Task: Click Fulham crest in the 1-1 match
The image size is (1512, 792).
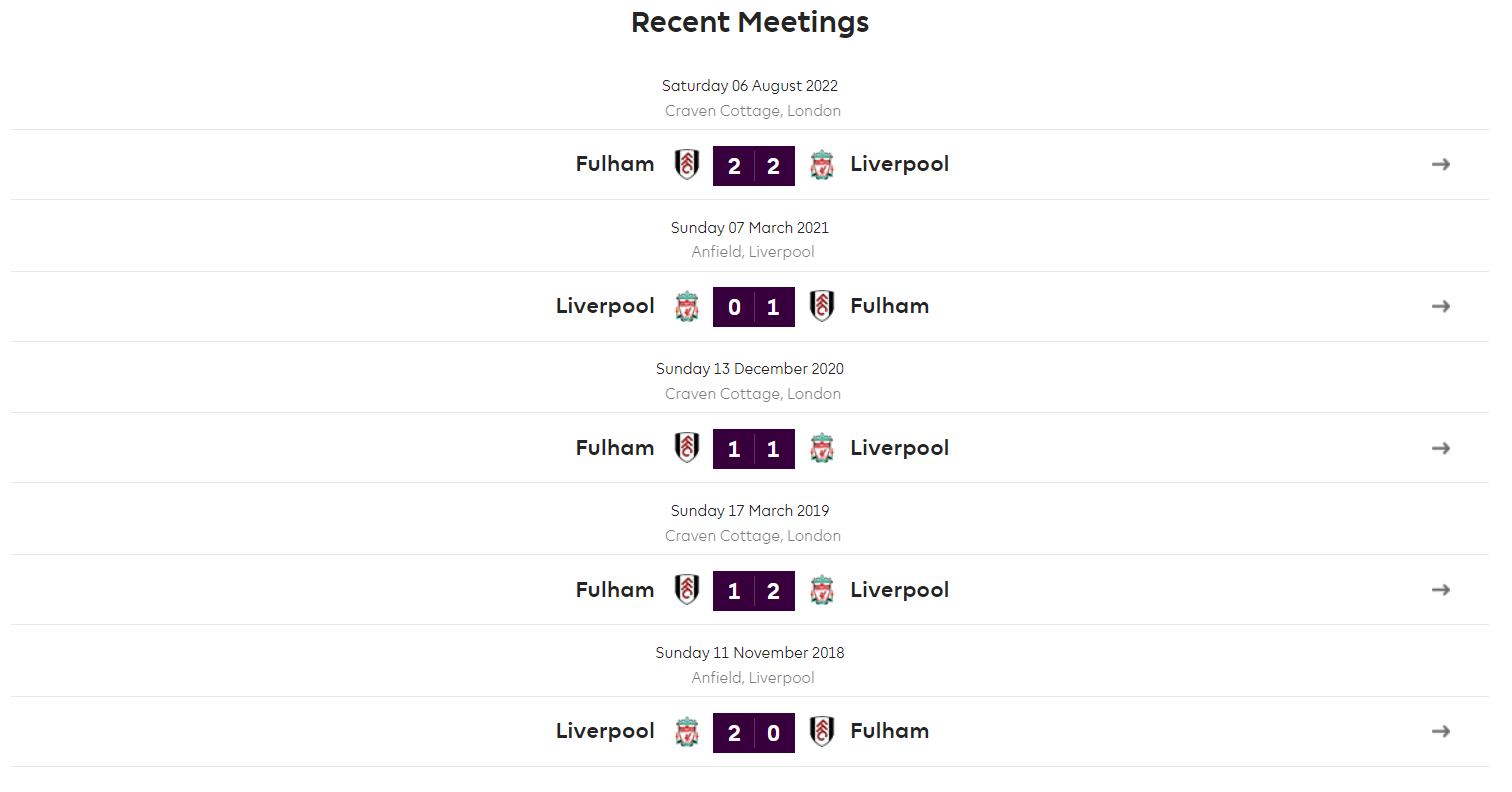Action: point(687,448)
